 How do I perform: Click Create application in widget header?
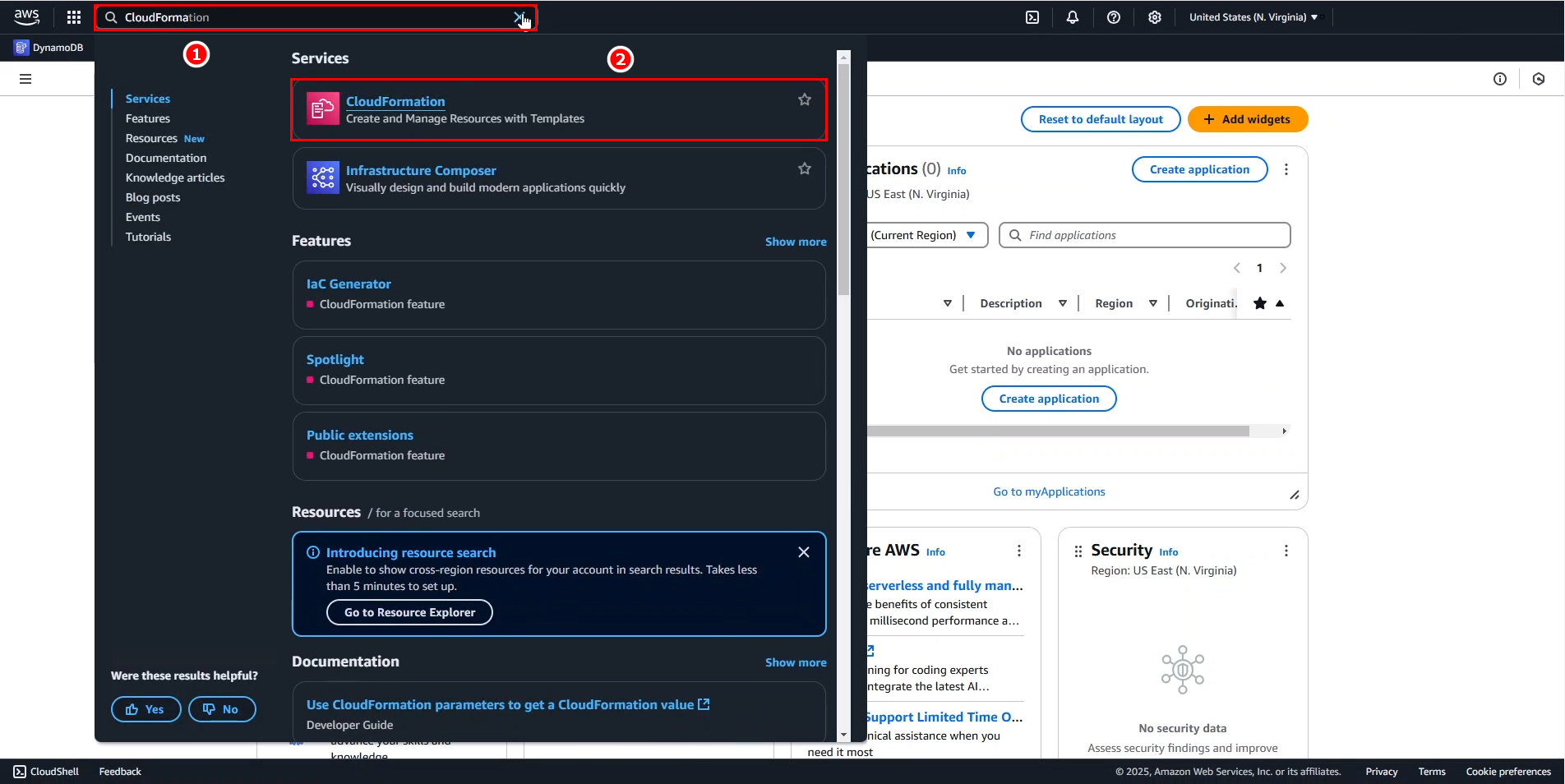1199,169
